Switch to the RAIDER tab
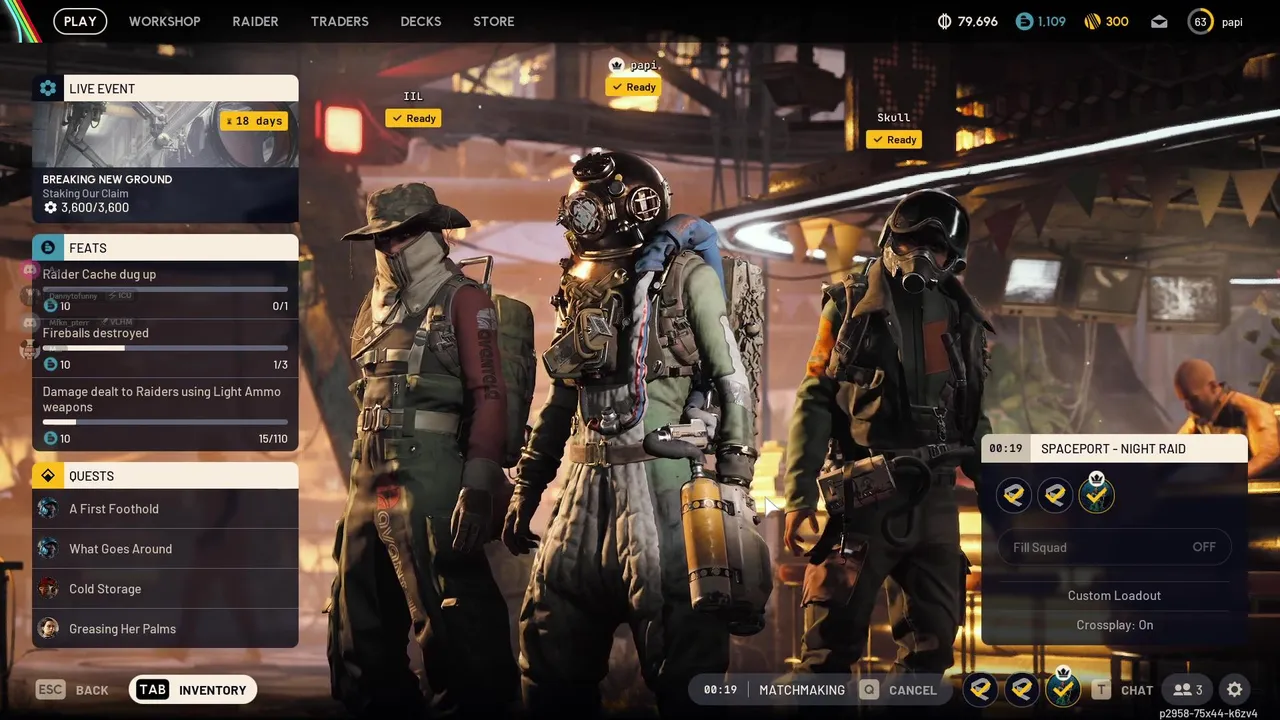Screen dimensions: 1280x720 click(255, 21)
